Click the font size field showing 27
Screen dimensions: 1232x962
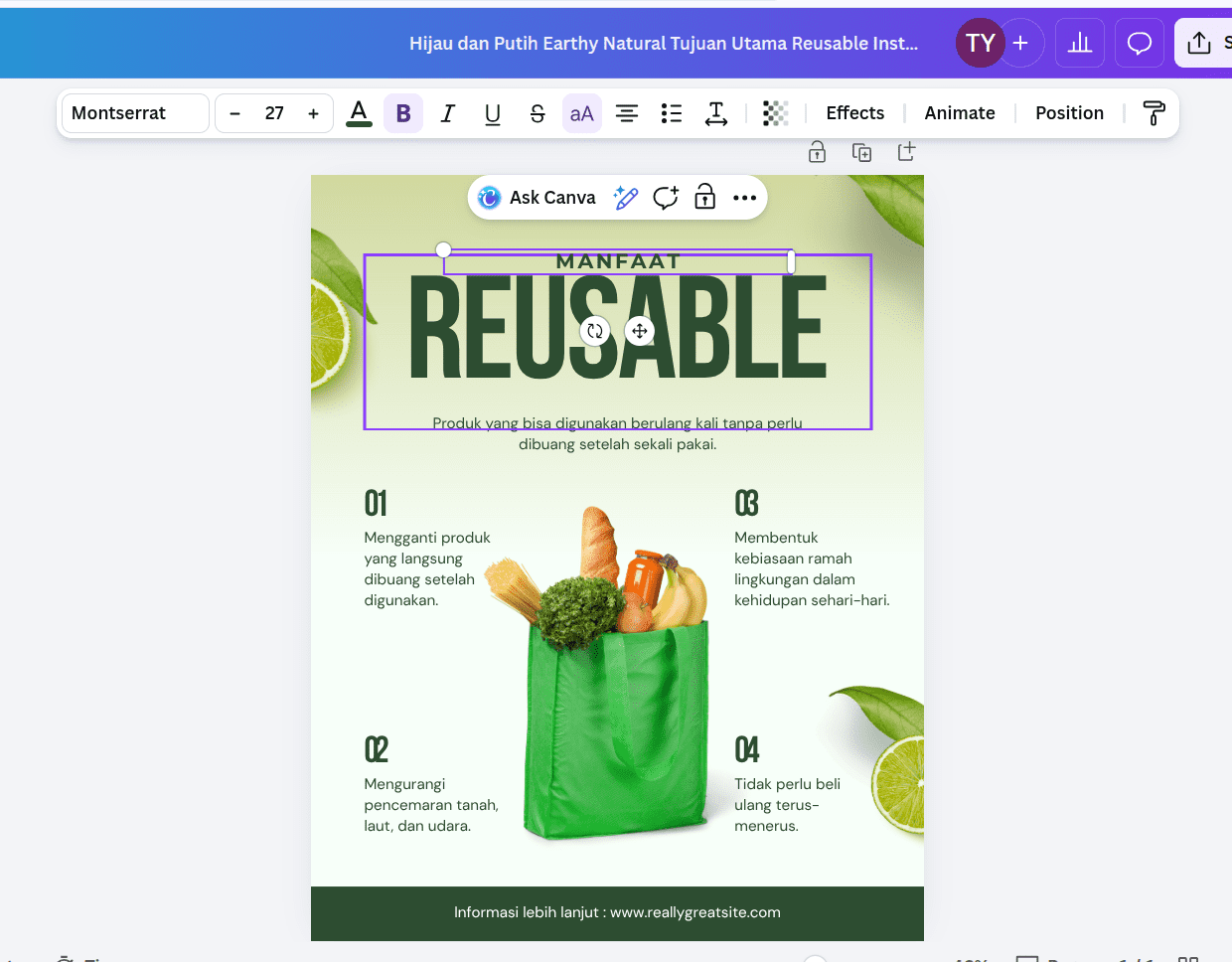pos(274,113)
